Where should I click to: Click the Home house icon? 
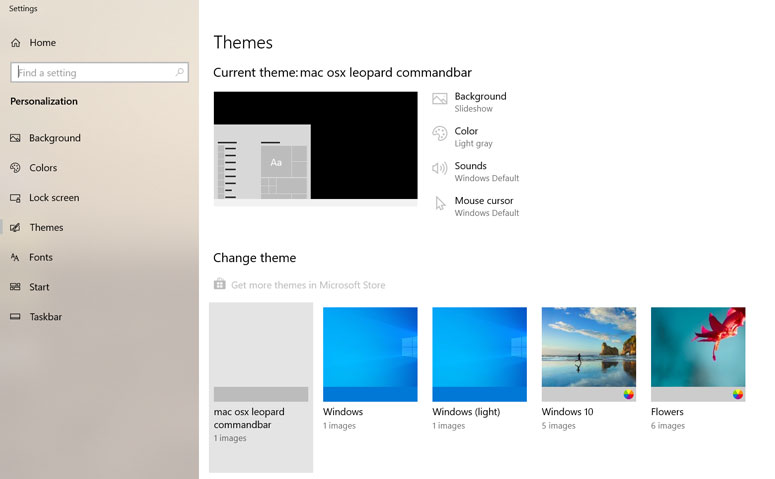coord(16,43)
